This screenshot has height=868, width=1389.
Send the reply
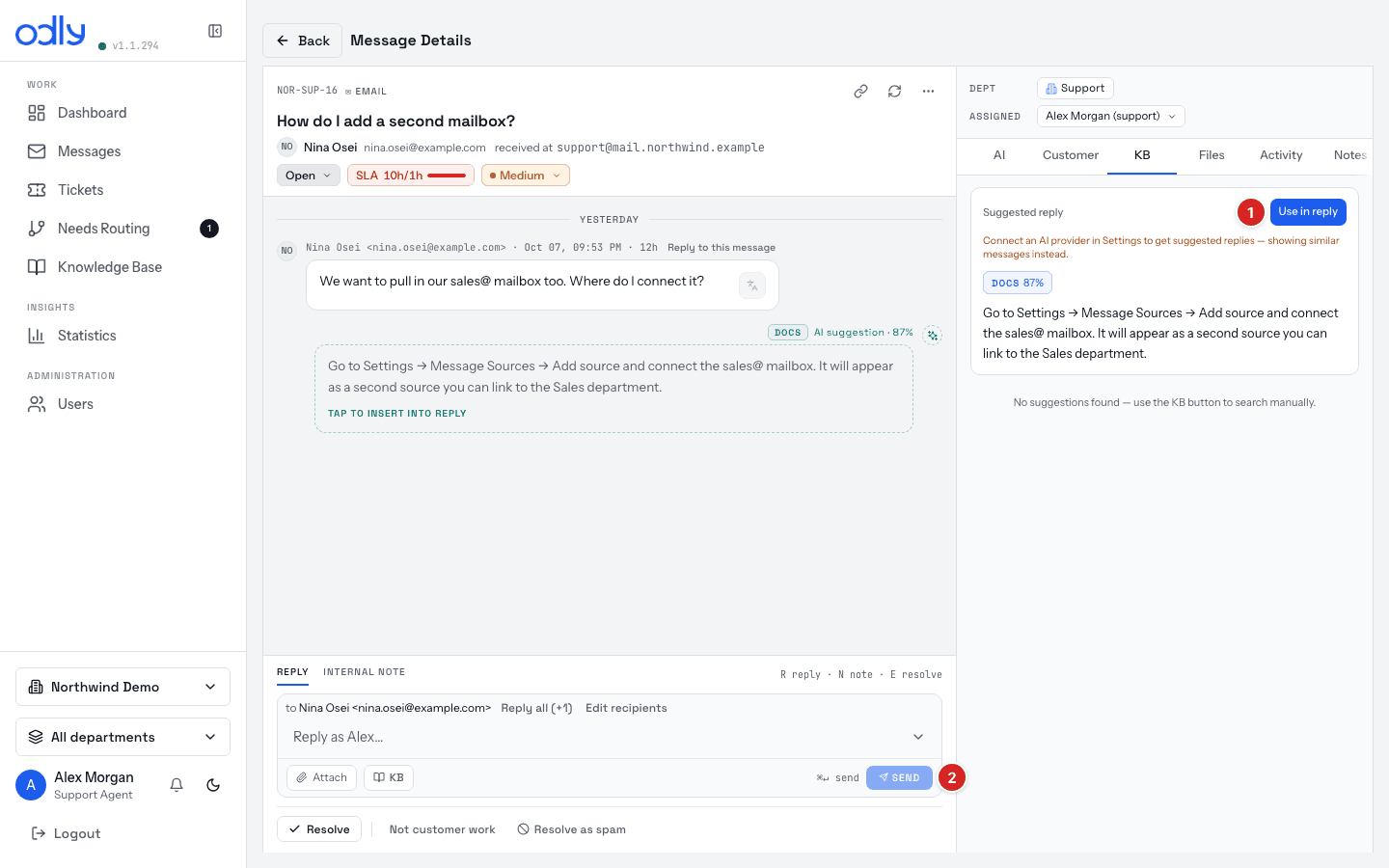[899, 777]
